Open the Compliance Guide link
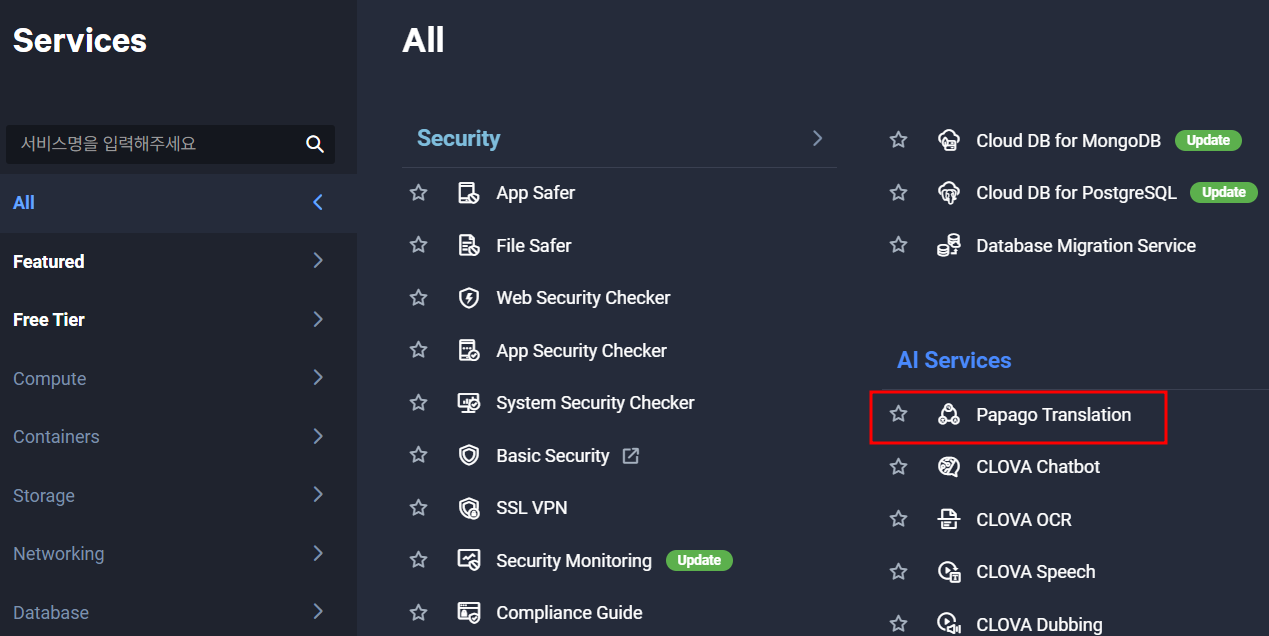The image size is (1269, 636). click(x=569, y=613)
